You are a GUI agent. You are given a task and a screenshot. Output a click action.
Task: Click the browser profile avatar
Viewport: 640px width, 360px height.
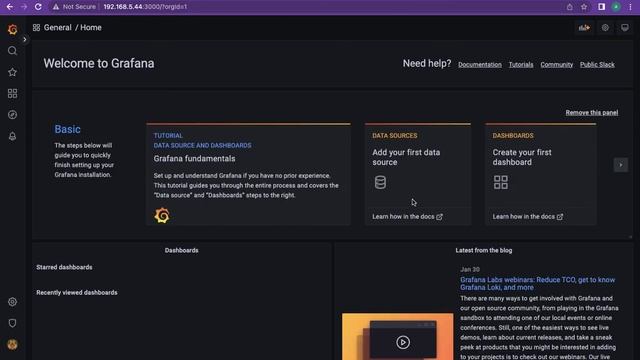(x=616, y=7)
